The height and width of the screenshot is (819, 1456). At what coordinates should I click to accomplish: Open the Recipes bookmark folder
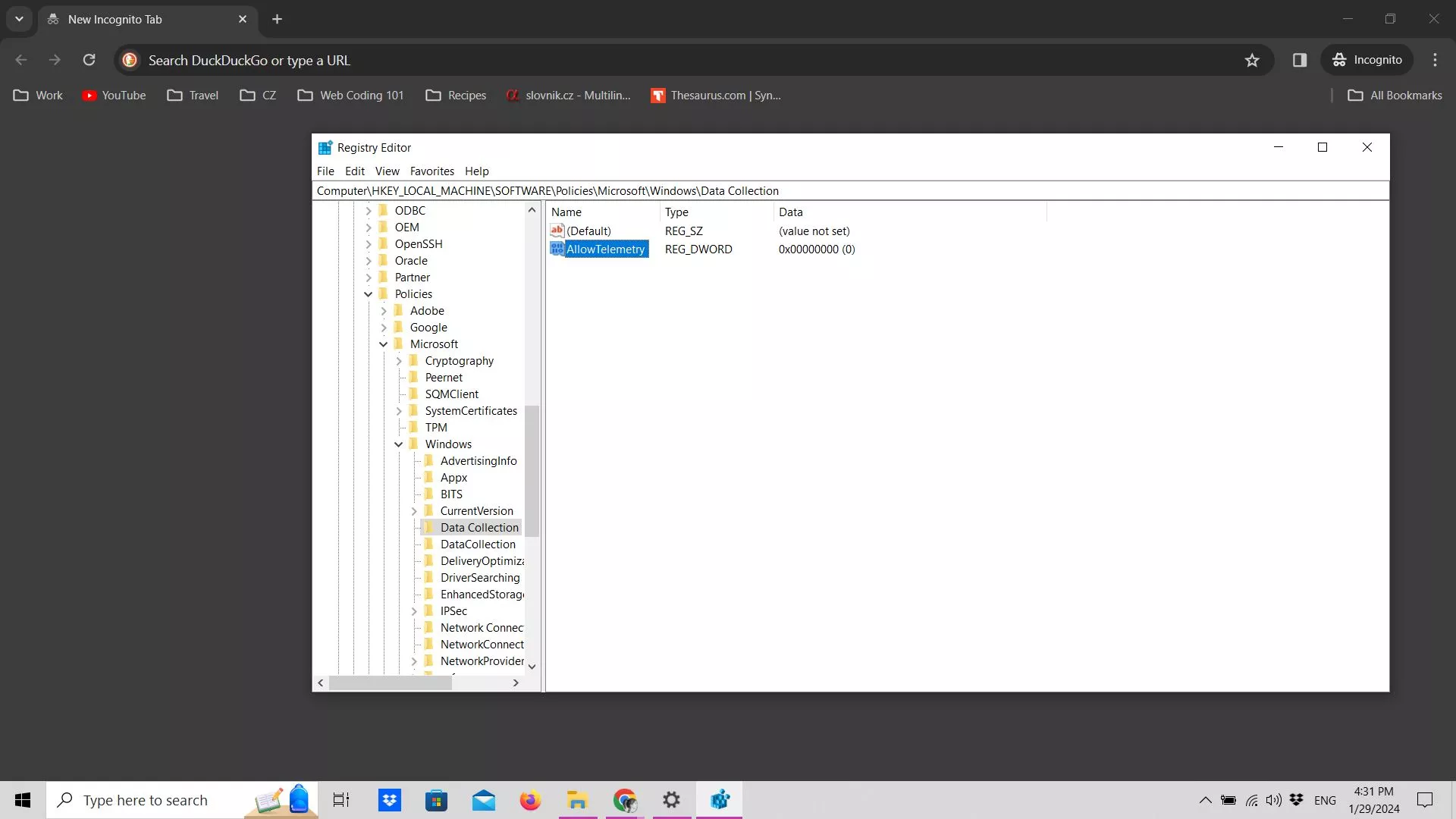click(x=456, y=96)
